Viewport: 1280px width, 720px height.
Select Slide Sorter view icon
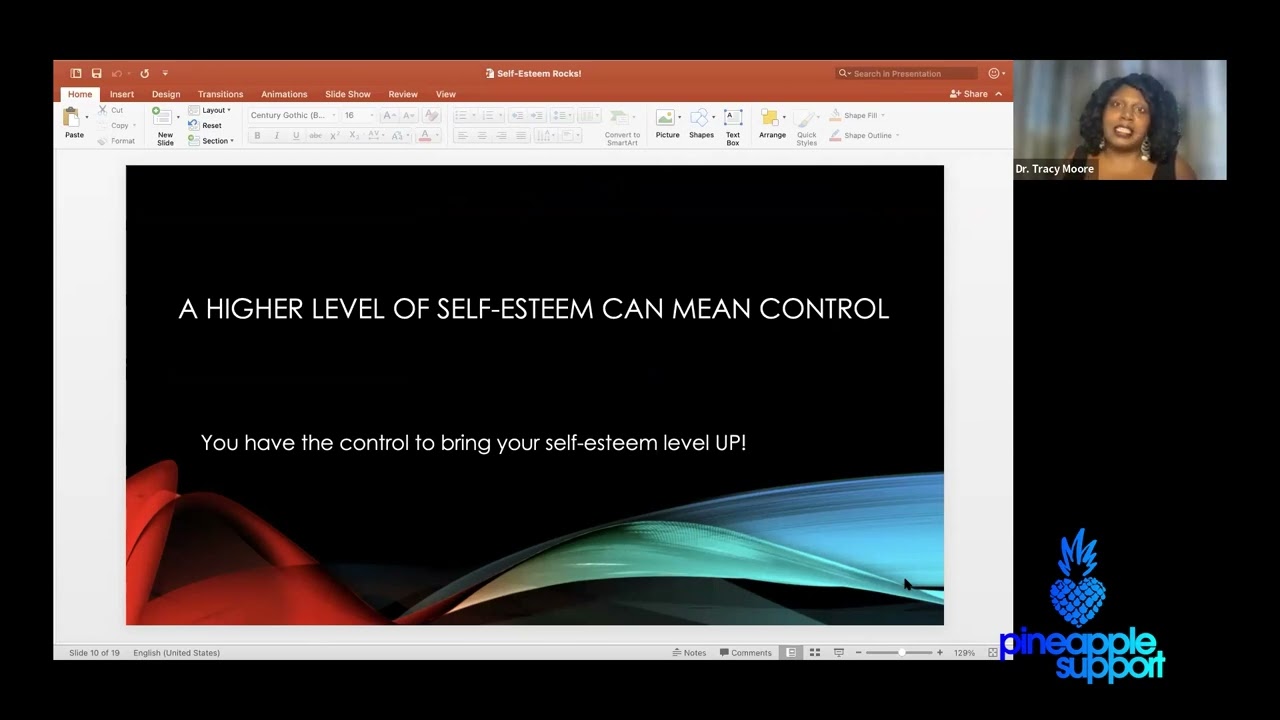tap(815, 653)
